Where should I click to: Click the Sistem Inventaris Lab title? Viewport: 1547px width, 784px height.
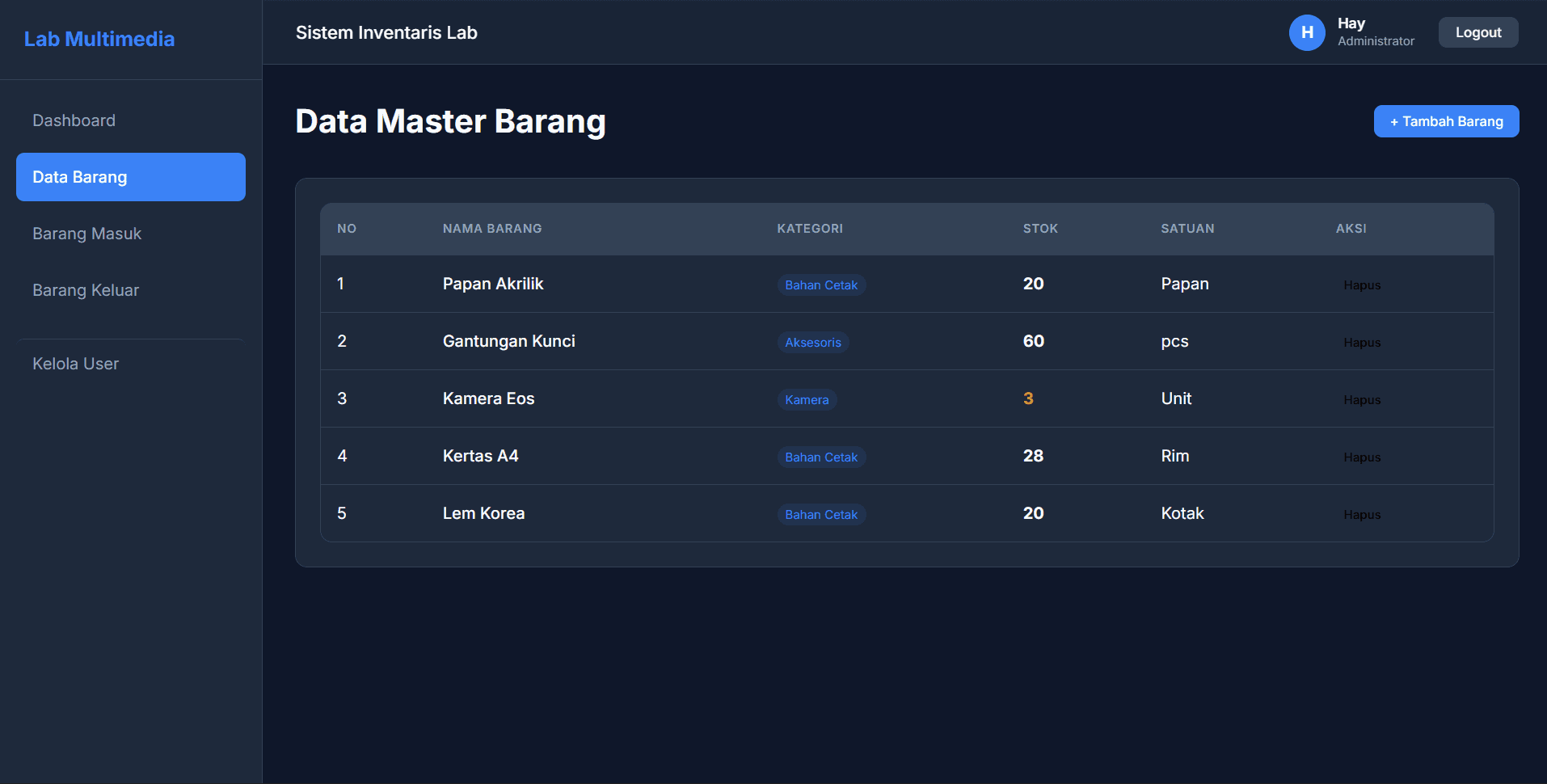386,32
